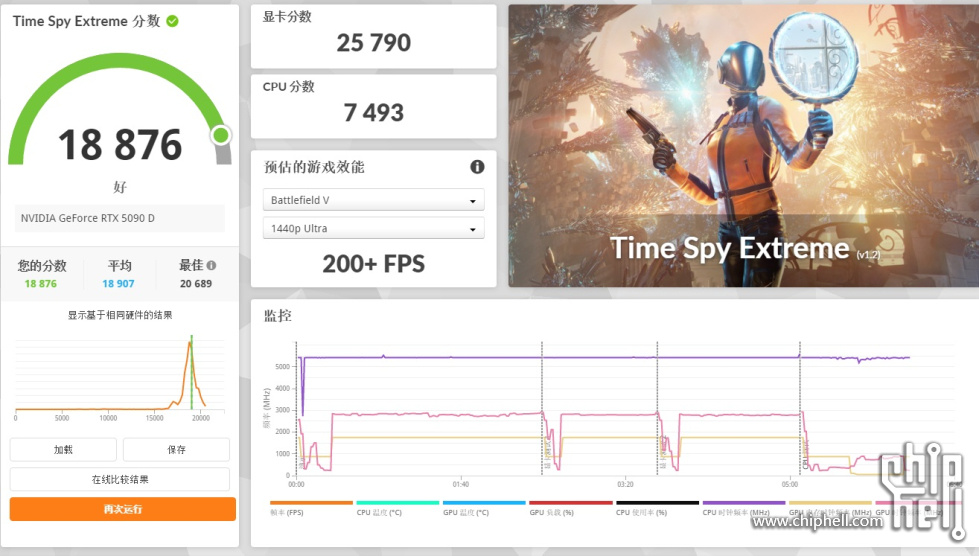Viewport: 979px width, 556px height.
Task: Toggle the orange 帧率 (FPS) legend swatch
Action: pyautogui.click(x=311, y=502)
